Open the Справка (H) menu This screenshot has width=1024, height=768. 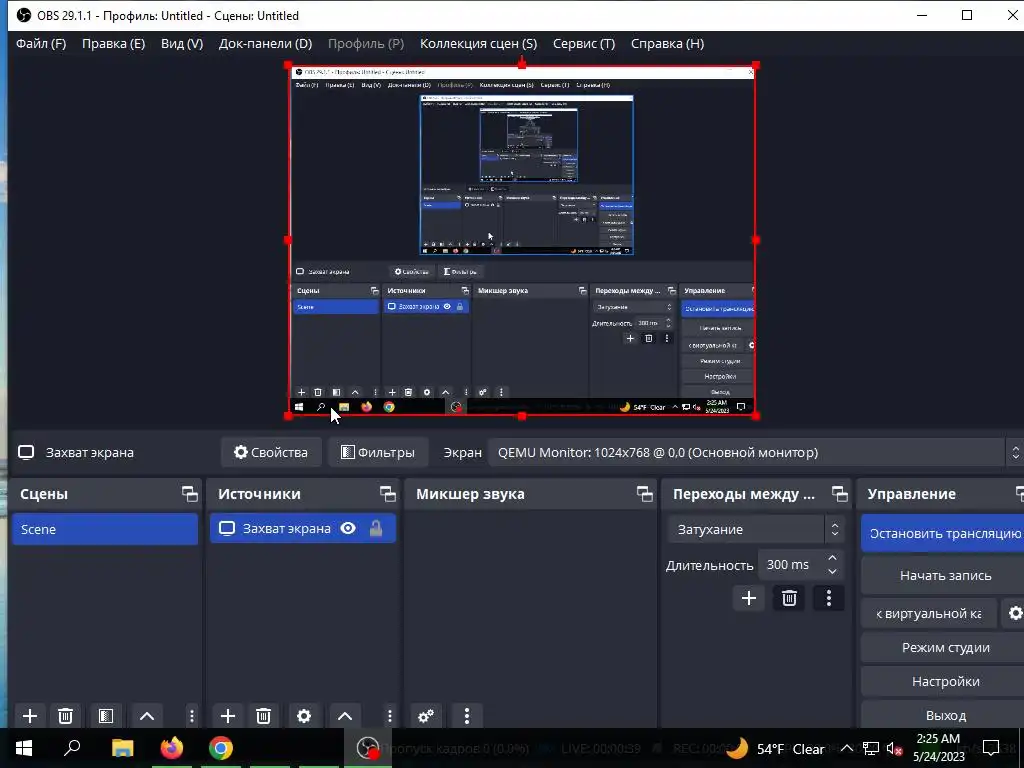pos(667,44)
